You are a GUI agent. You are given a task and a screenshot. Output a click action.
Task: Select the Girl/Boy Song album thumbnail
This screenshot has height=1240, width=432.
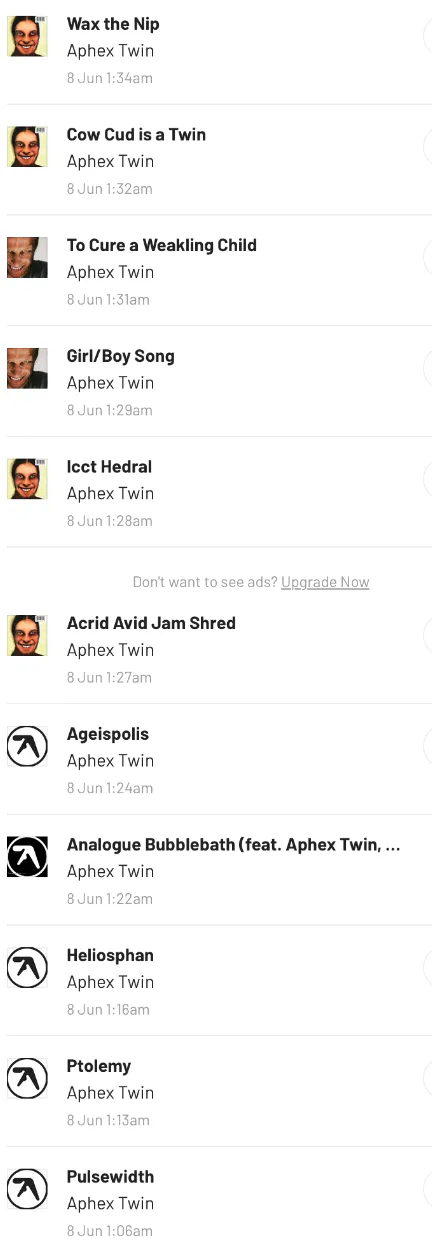tap(27, 368)
